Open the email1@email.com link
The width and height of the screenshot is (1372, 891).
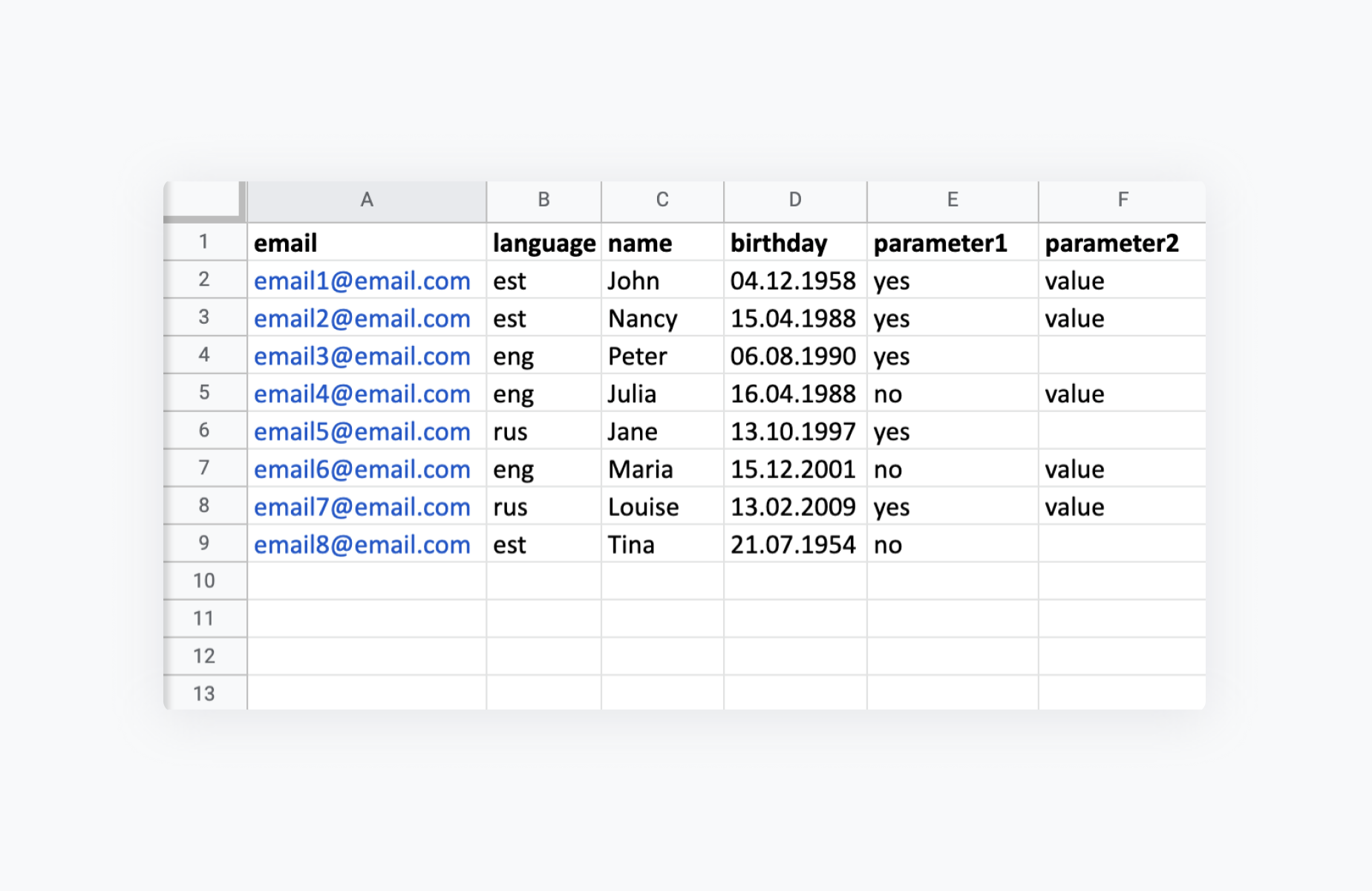coord(362,281)
